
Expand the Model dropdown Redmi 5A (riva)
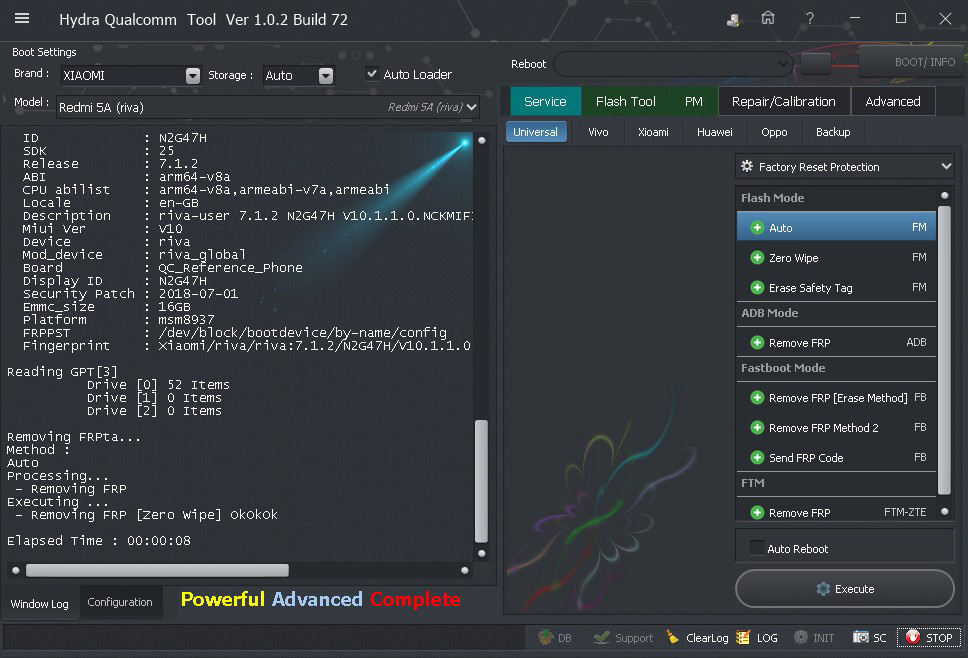(472, 107)
